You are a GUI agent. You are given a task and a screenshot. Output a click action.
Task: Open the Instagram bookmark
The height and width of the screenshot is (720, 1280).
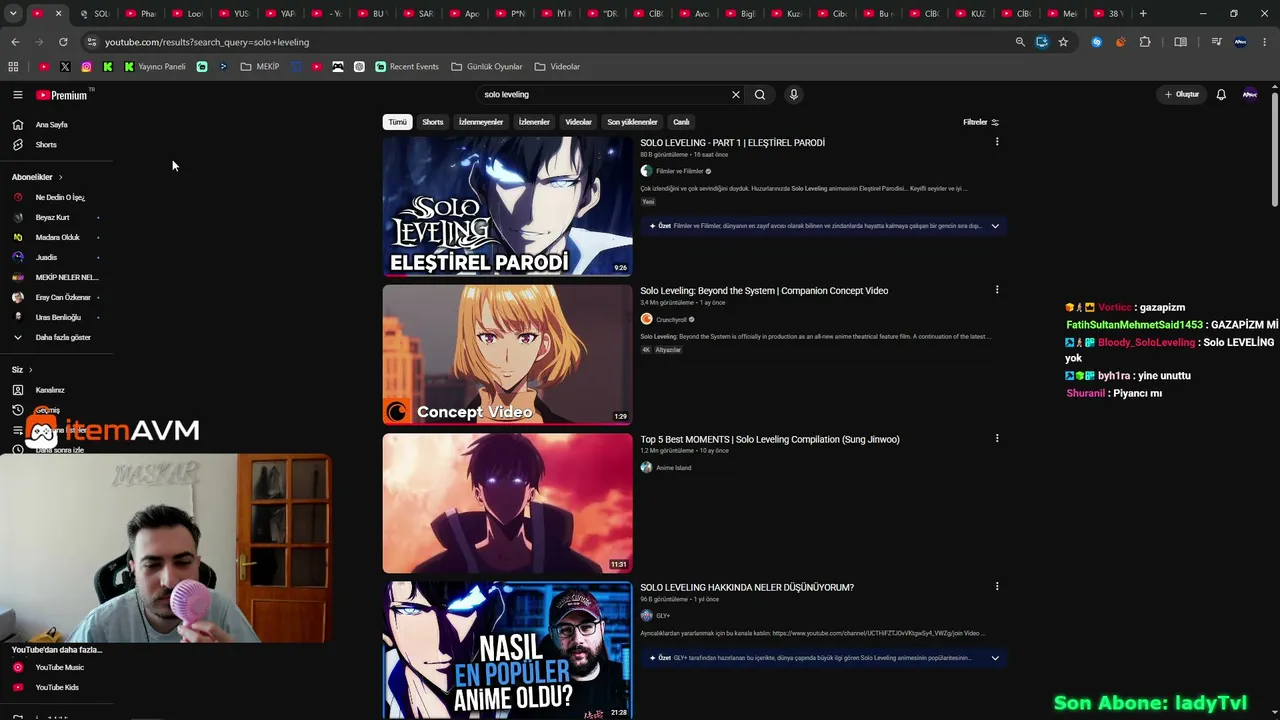click(x=87, y=67)
